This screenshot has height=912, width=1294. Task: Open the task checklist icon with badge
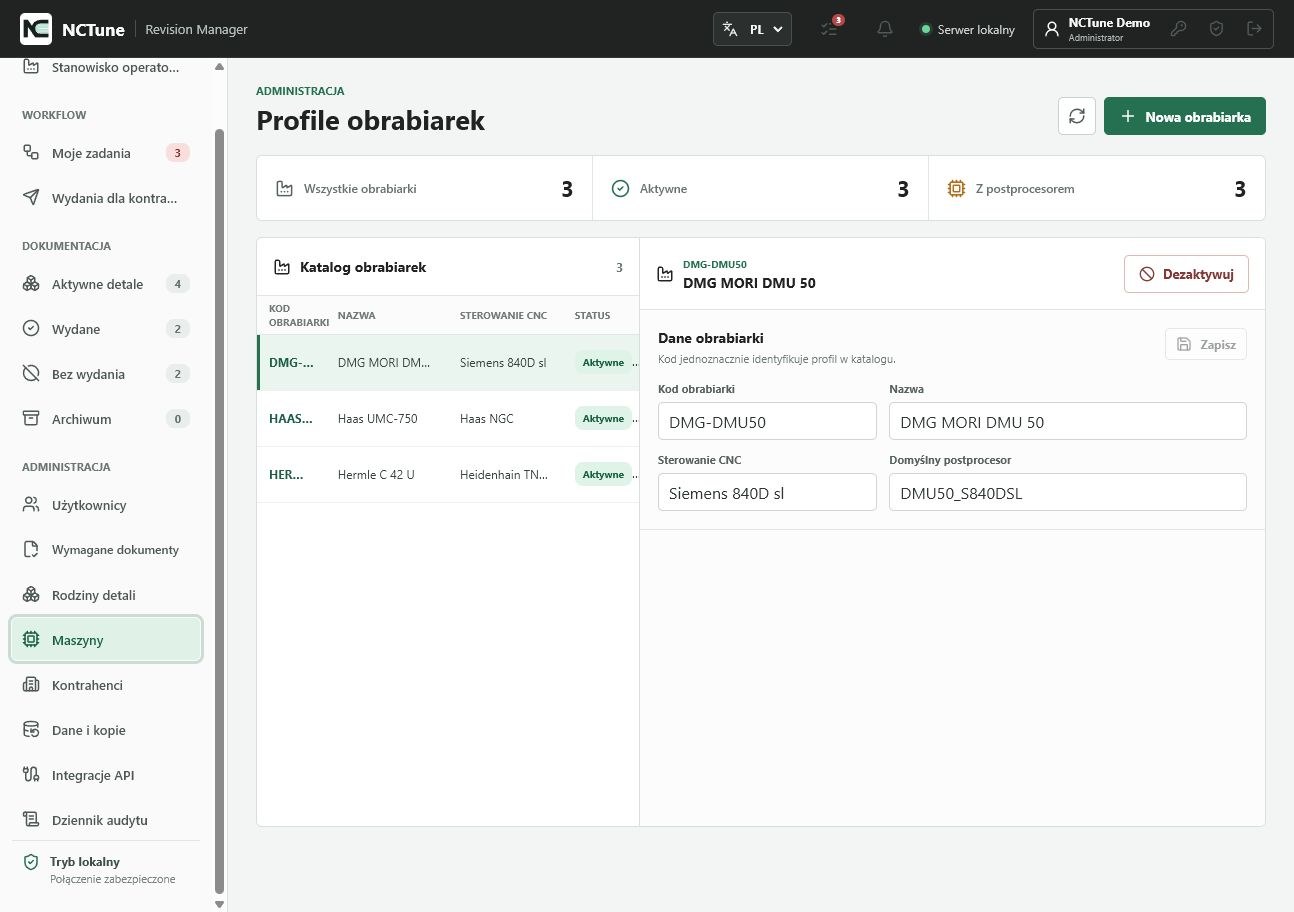tap(830, 29)
